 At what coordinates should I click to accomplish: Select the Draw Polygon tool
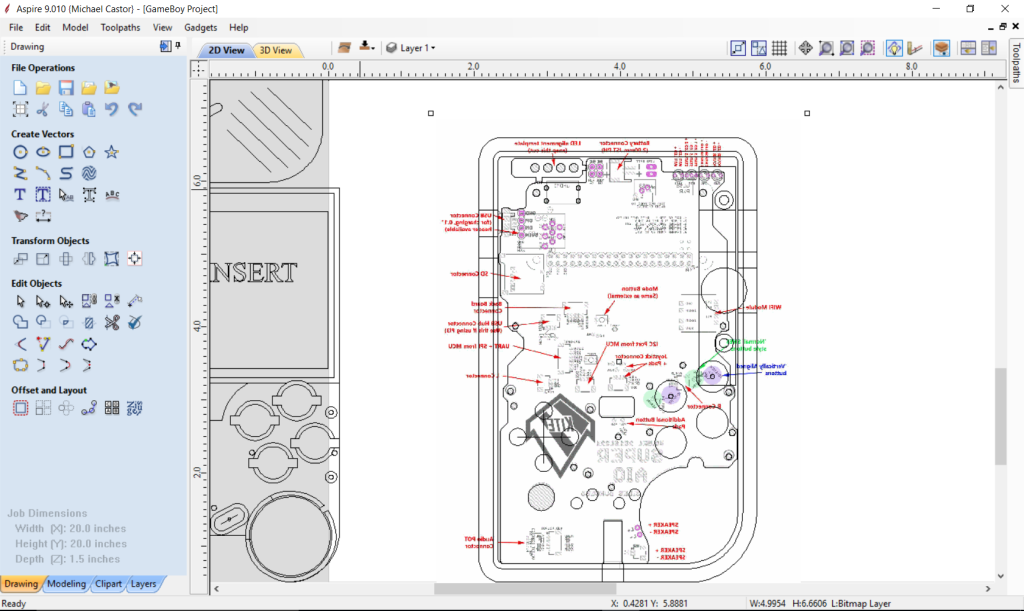point(89,152)
